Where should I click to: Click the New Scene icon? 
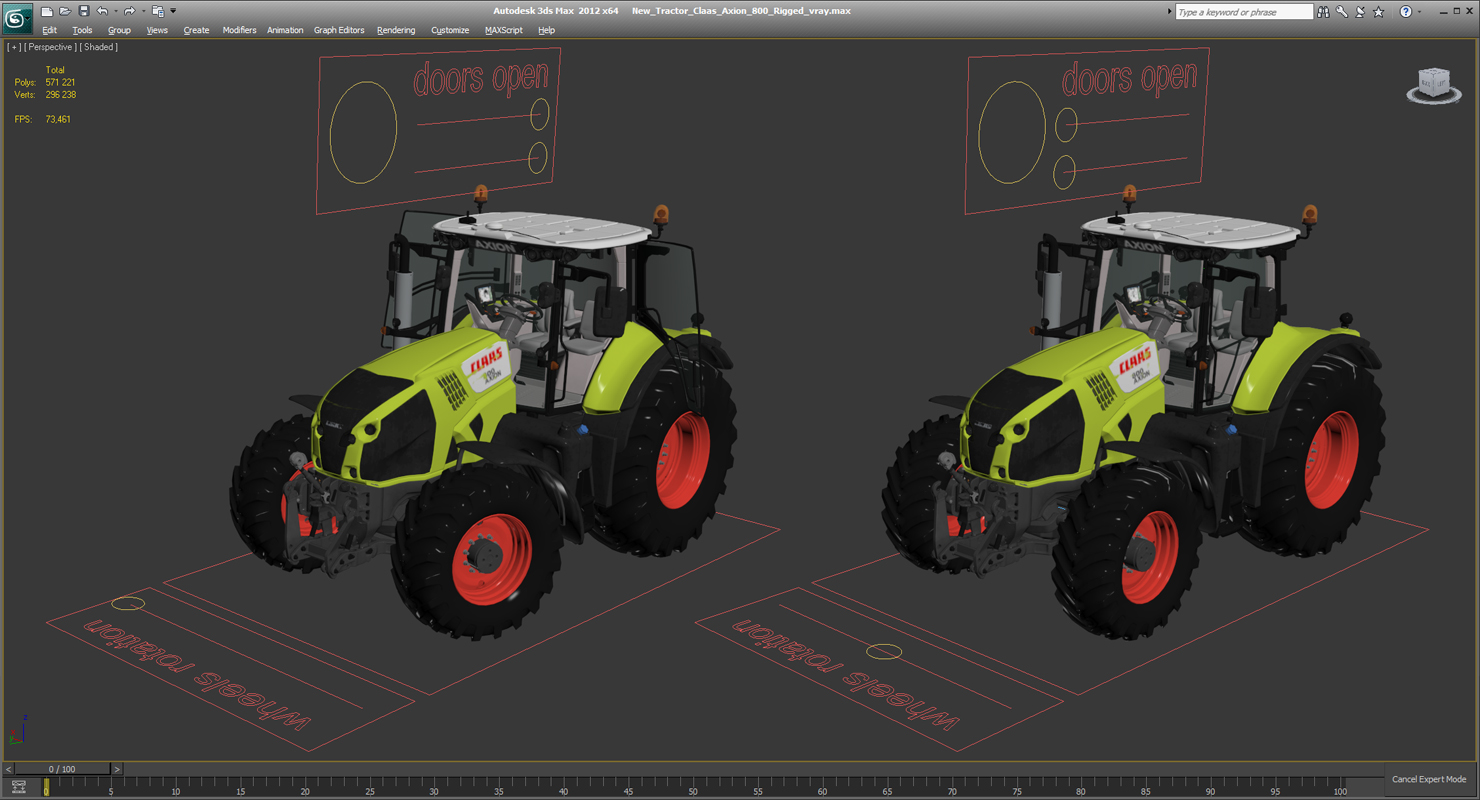click(x=47, y=12)
